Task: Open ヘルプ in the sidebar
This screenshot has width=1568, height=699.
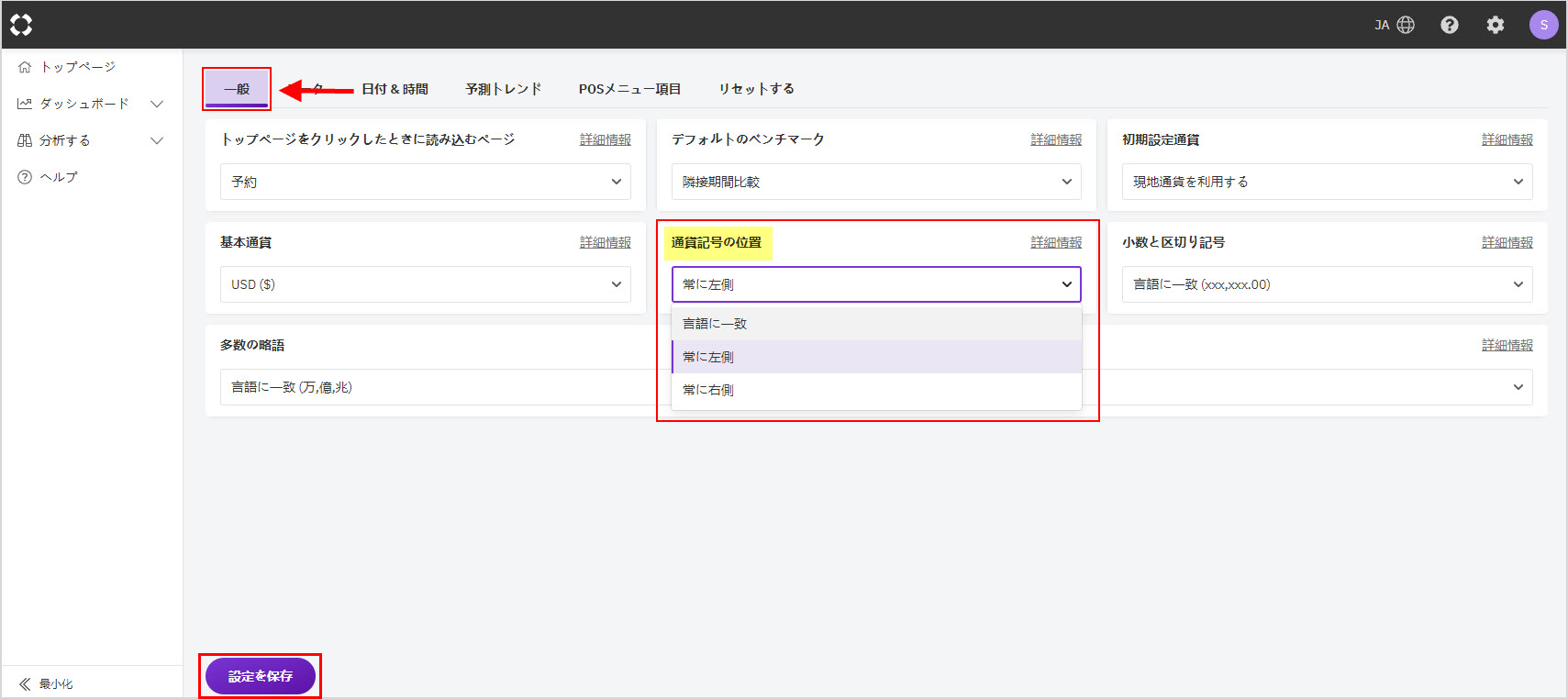Action: (59, 177)
